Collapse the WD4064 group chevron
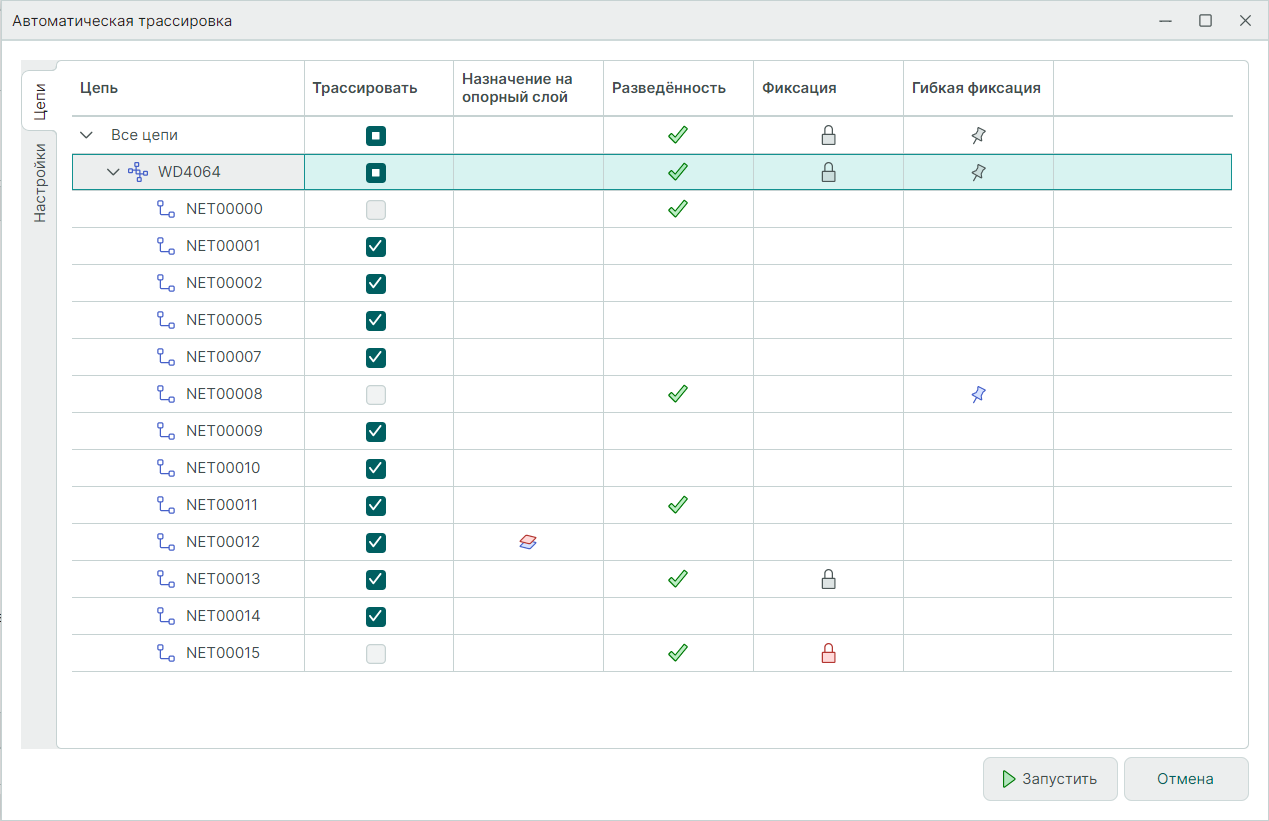The height and width of the screenshot is (821, 1269). coord(113,172)
